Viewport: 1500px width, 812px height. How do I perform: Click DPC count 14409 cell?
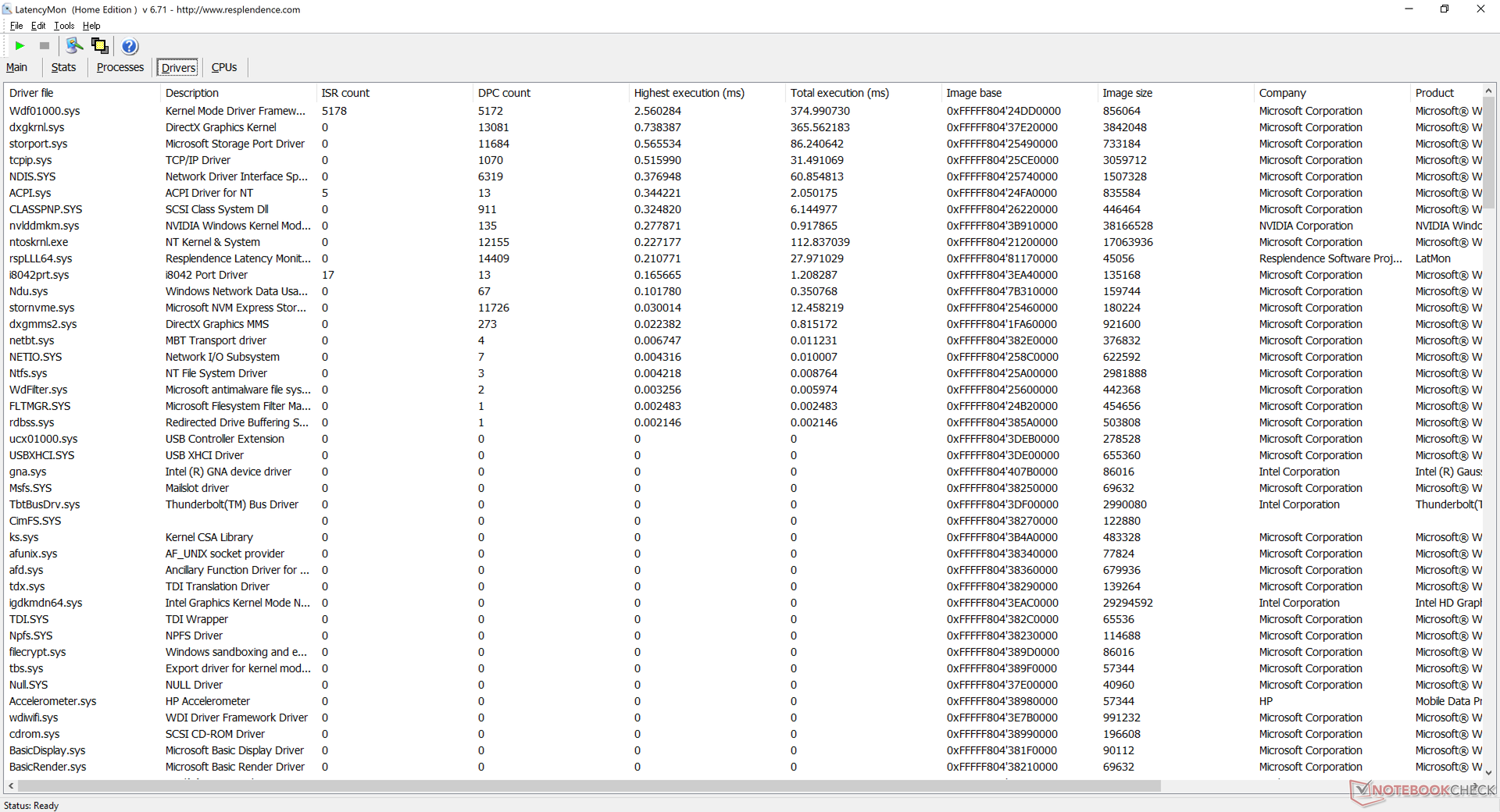point(494,258)
